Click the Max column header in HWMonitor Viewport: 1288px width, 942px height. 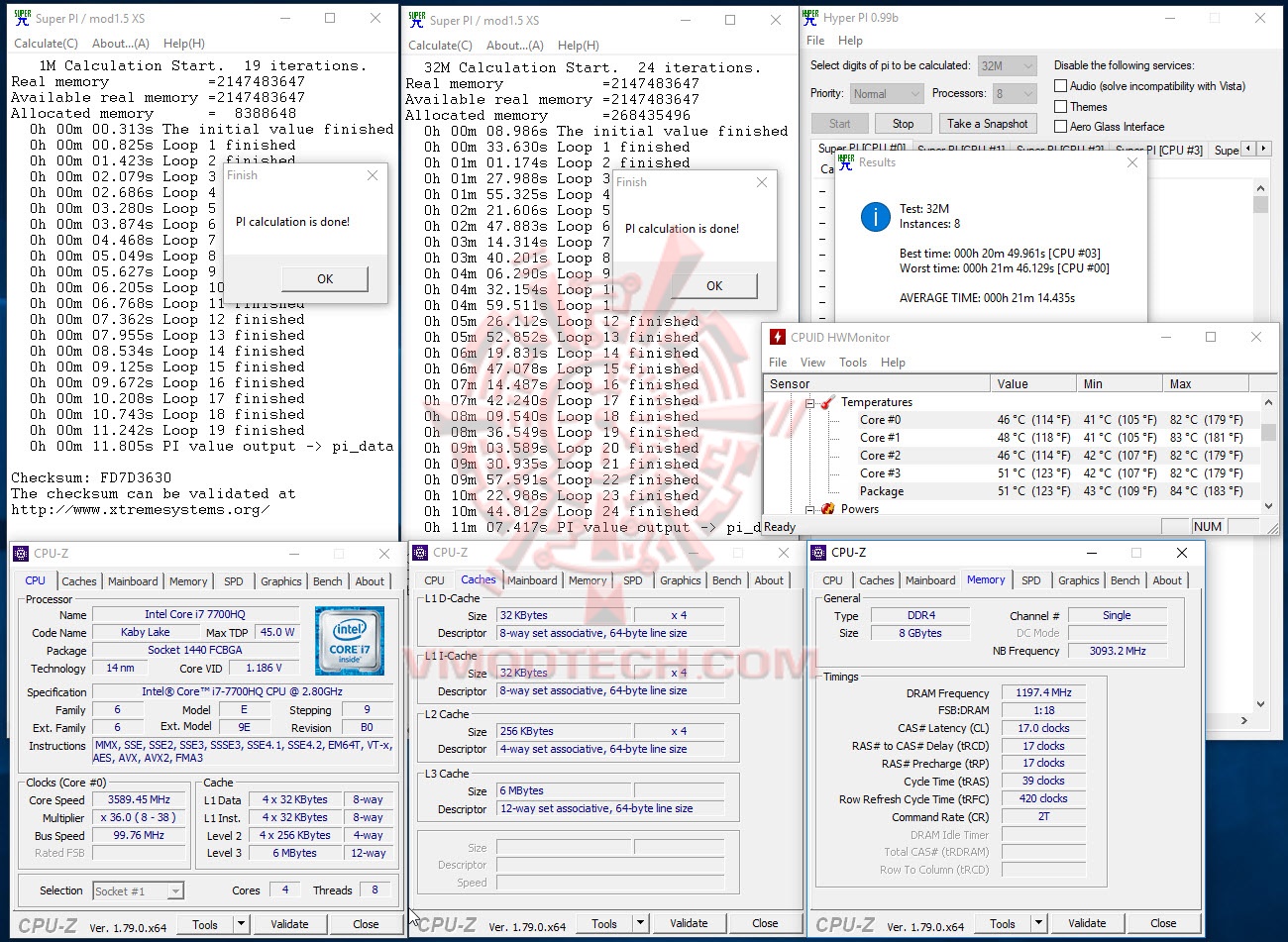click(1206, 383)
